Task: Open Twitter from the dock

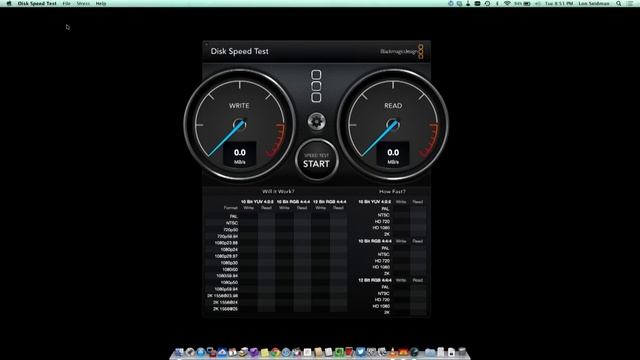Action: point(360,352)
